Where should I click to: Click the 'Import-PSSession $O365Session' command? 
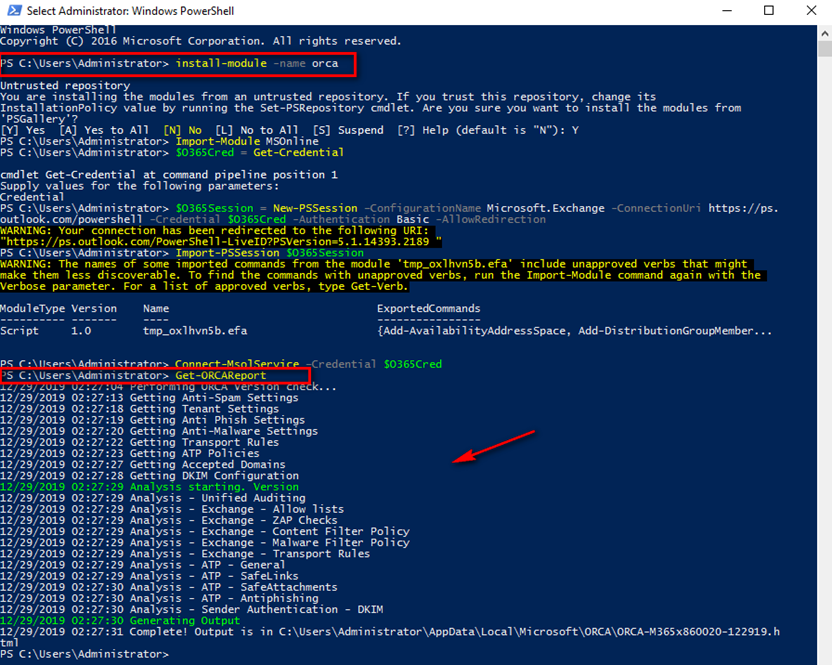[x=270, y=253]
